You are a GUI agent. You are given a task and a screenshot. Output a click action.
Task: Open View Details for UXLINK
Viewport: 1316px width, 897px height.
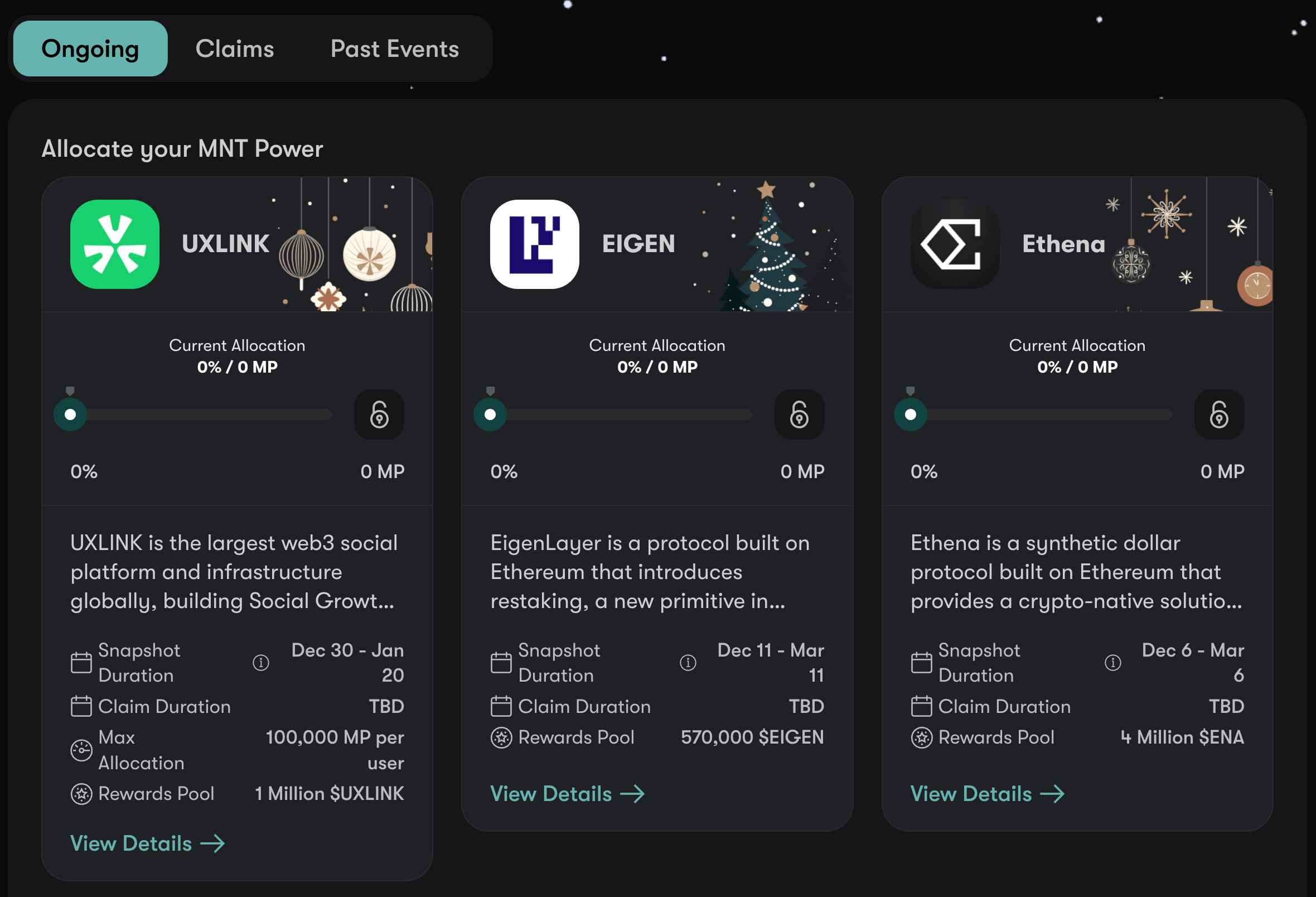point(147,844)
